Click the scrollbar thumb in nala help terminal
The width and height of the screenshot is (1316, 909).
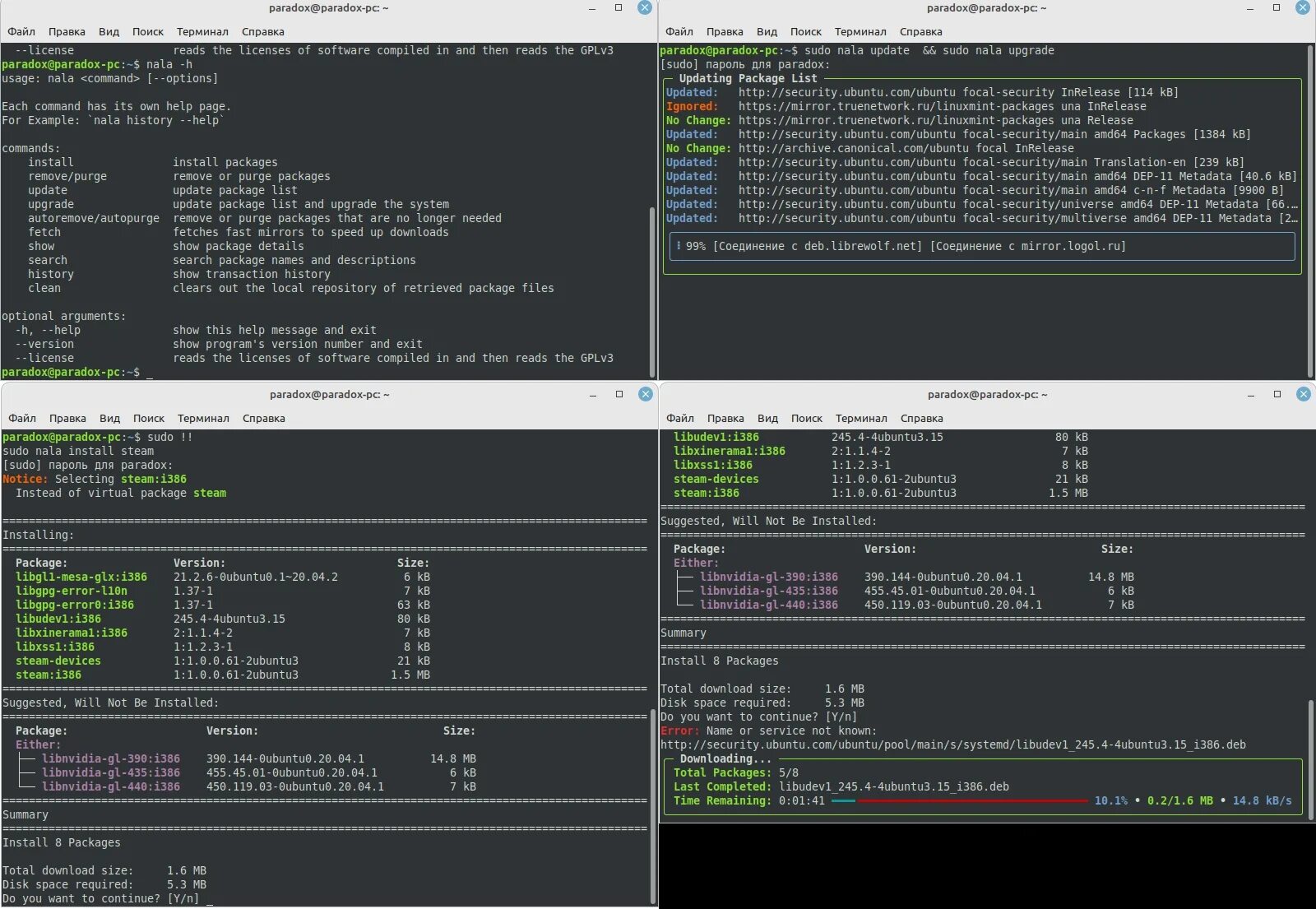coord(652,292)
